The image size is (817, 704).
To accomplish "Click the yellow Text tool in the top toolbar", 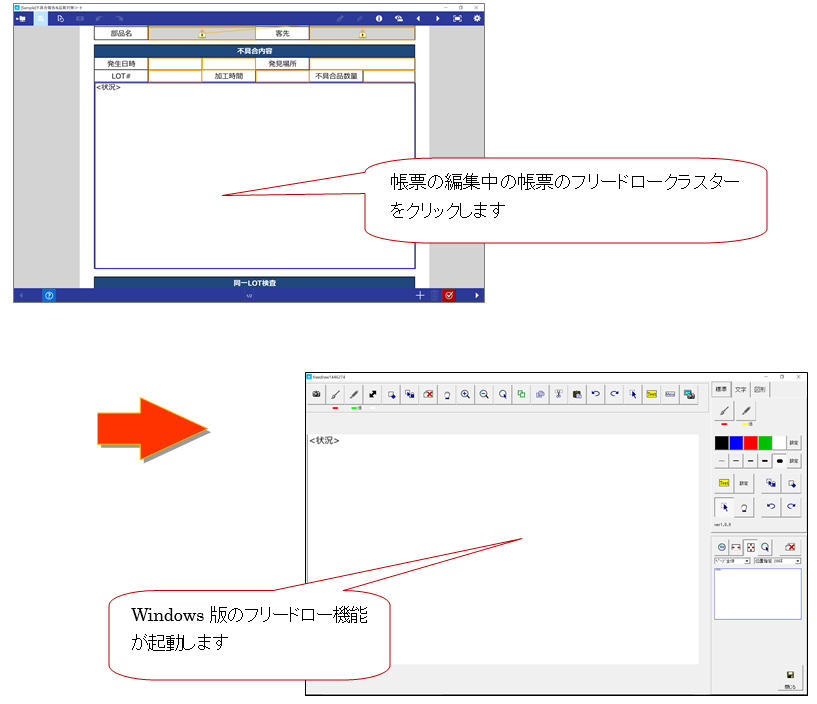I will (651, 395).
